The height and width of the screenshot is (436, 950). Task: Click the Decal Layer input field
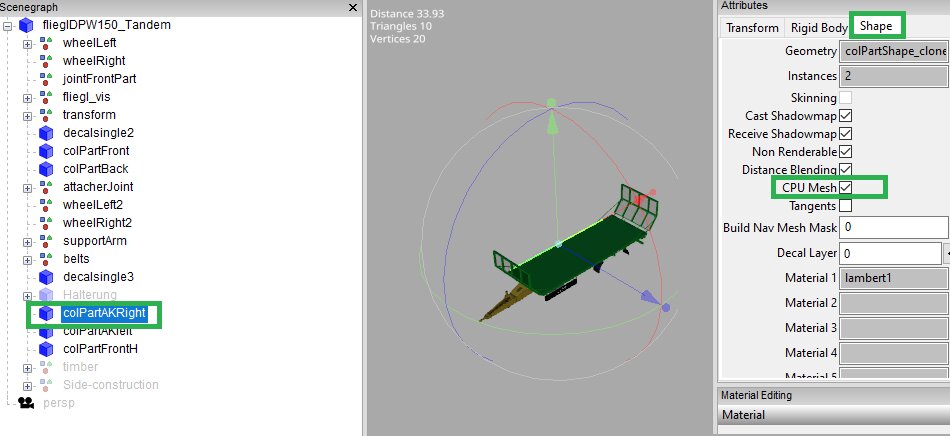(x=889, y=254)
